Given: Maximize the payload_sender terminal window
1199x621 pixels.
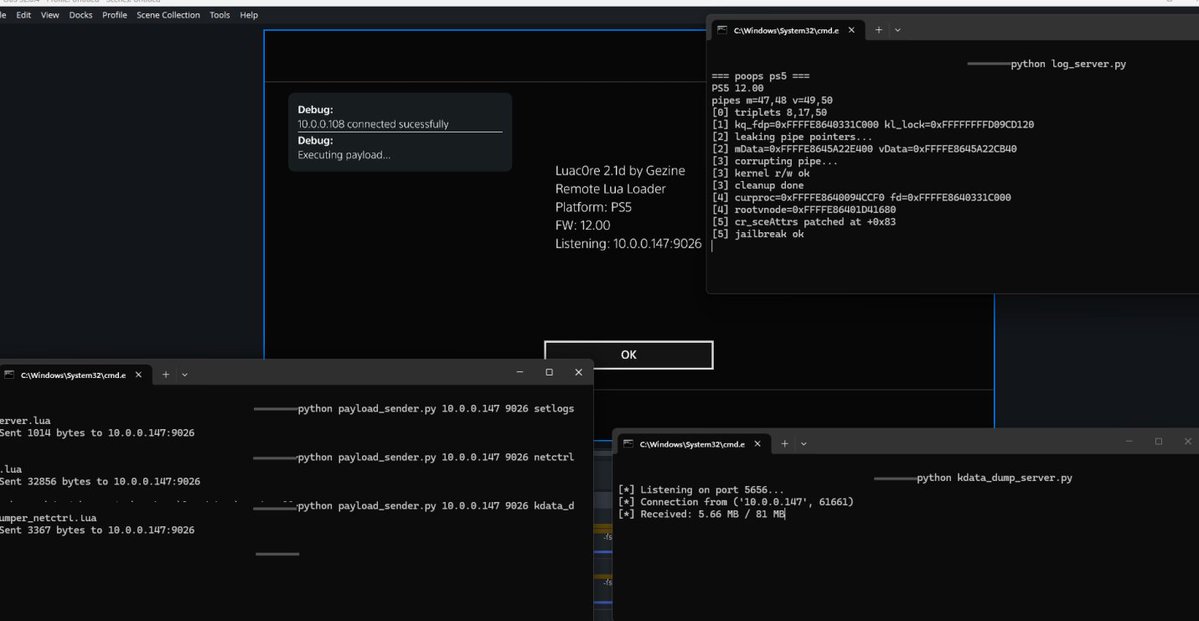Looking at the screenshot, I should (x=549, y=372).
